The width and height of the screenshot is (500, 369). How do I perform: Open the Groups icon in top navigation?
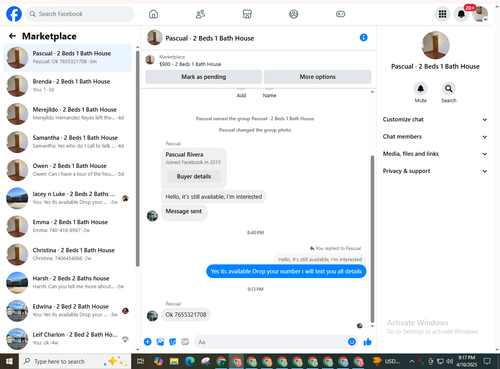[294, 14]
